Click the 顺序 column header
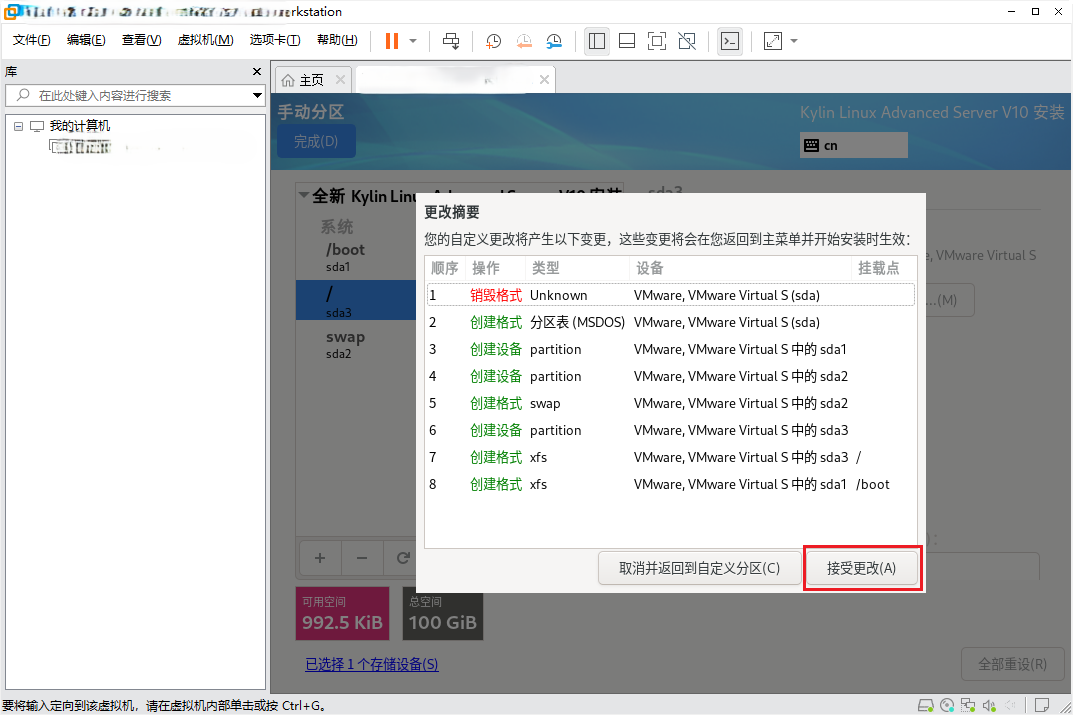 coord(445,268)
